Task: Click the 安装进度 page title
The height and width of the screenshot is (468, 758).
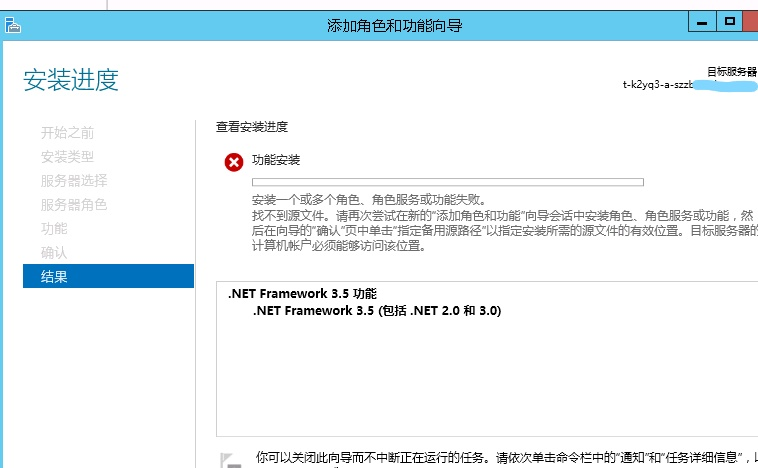Action: pyautogui.click(x=71, y=80)
